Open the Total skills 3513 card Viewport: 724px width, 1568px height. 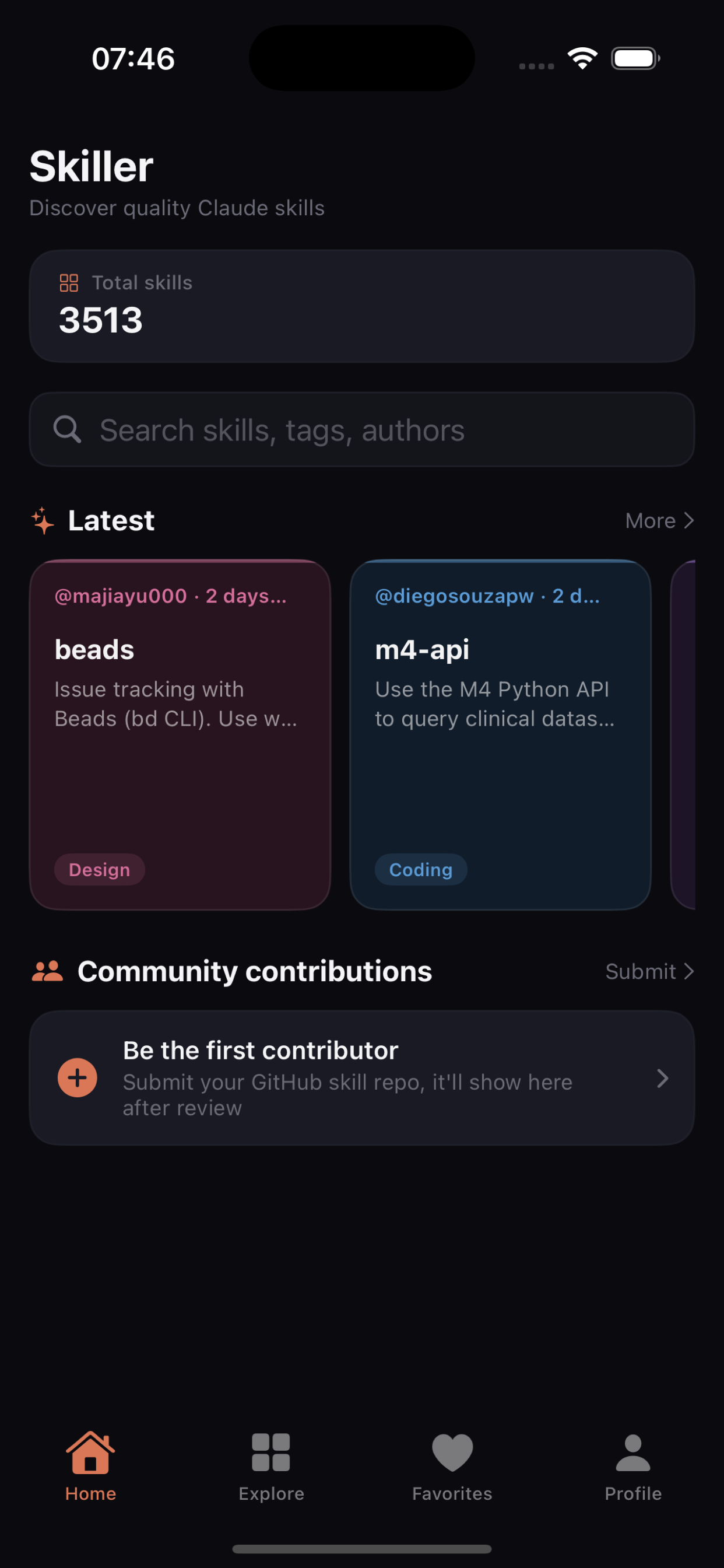click(362, 306)
